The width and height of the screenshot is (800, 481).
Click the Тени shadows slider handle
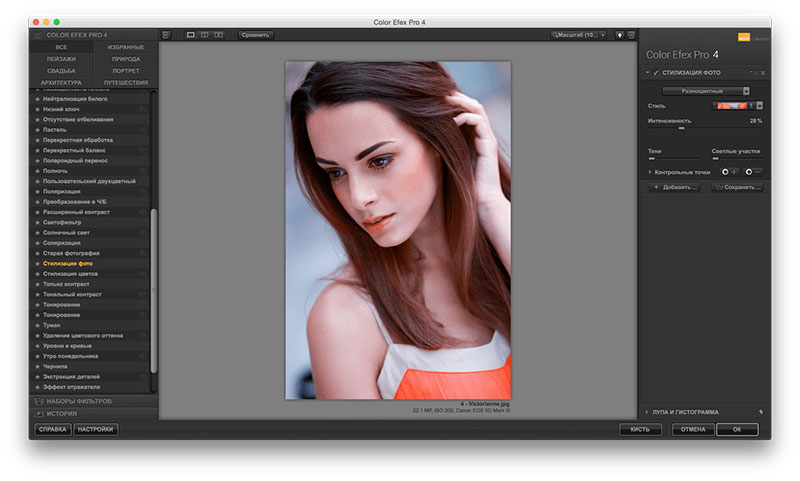coord(652,159)
